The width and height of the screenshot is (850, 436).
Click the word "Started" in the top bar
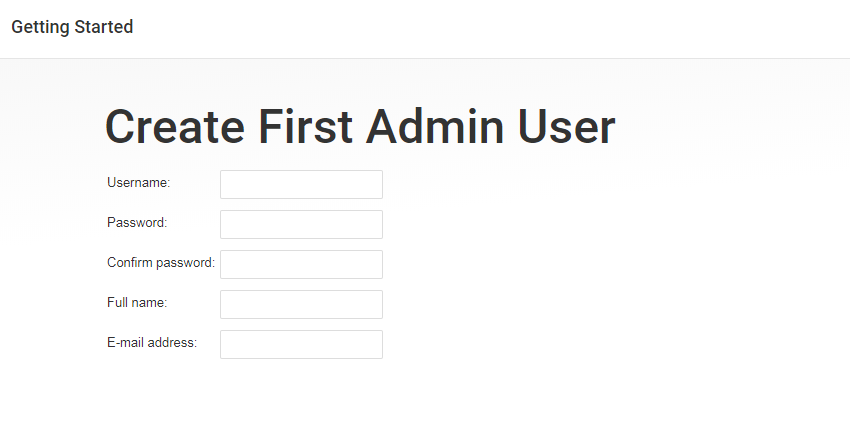(104, 27)
